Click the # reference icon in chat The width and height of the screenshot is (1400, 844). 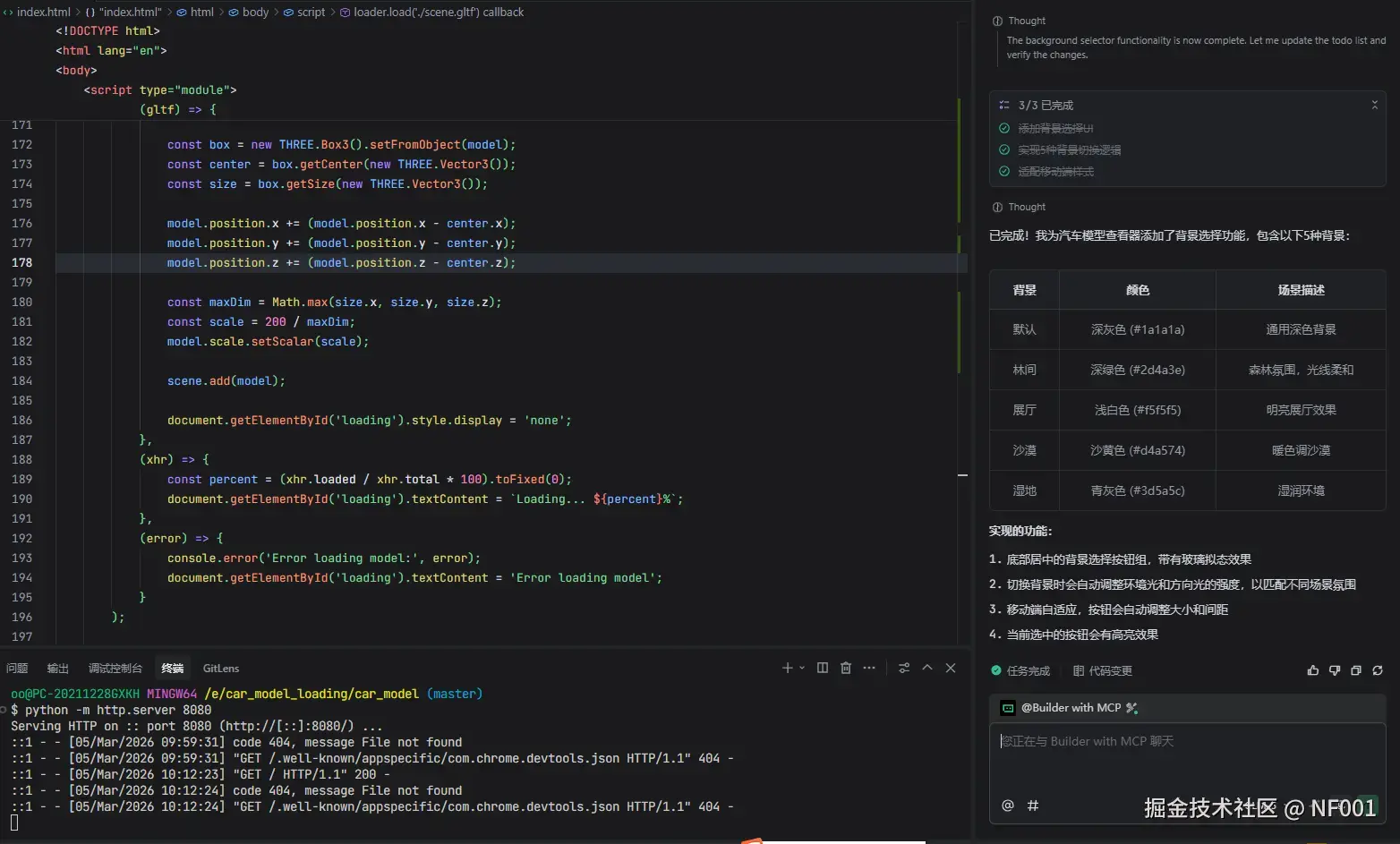pos(1033,806)
